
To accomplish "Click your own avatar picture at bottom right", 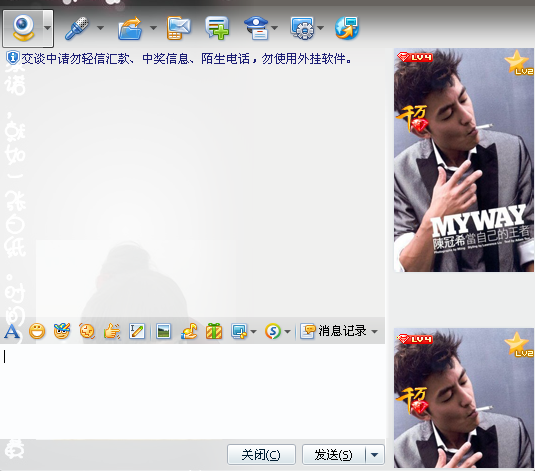I will (x=464, y=398).
